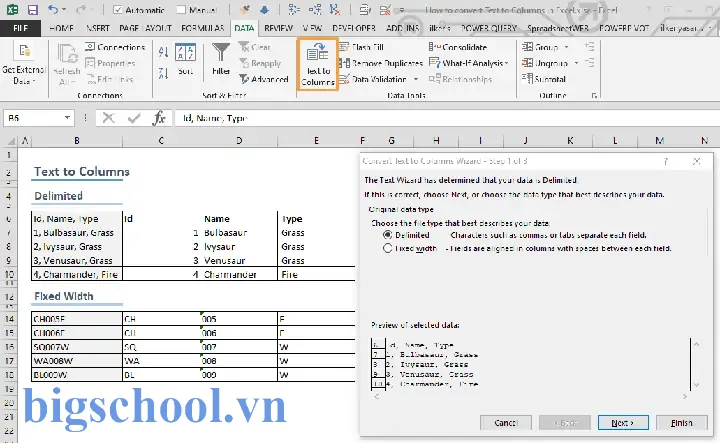The width and height of the screenshot is (720, 443).
Task: Open Get External Data
Action: tap(24, 63)
